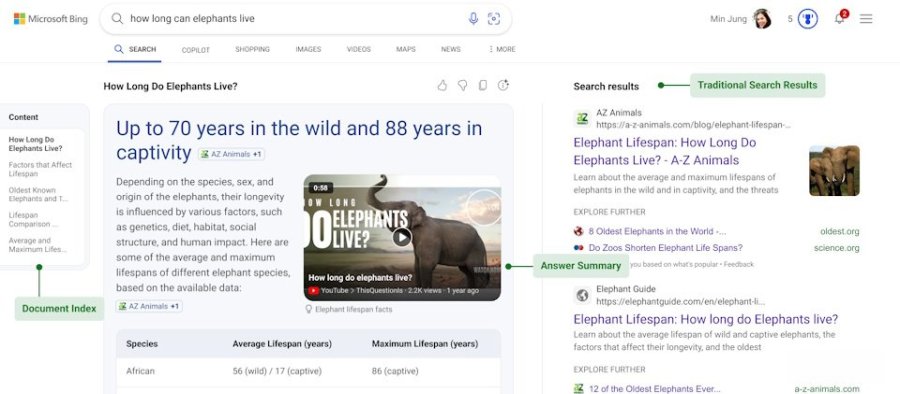
Task: Open the hamburger menu
Action: [x=866, y=19]
